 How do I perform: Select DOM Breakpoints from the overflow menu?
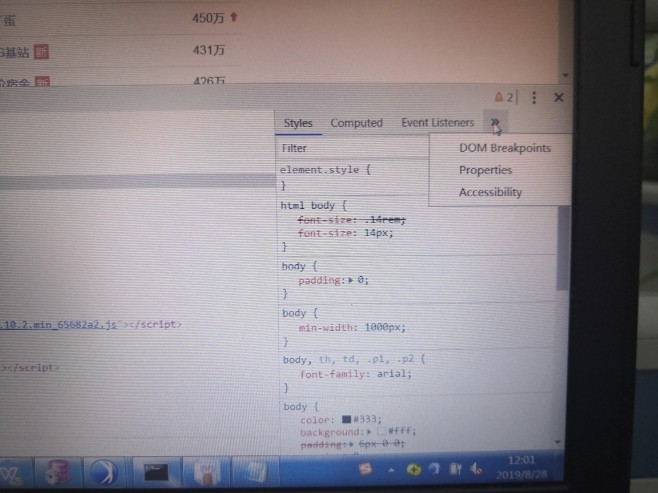[505, 148]
